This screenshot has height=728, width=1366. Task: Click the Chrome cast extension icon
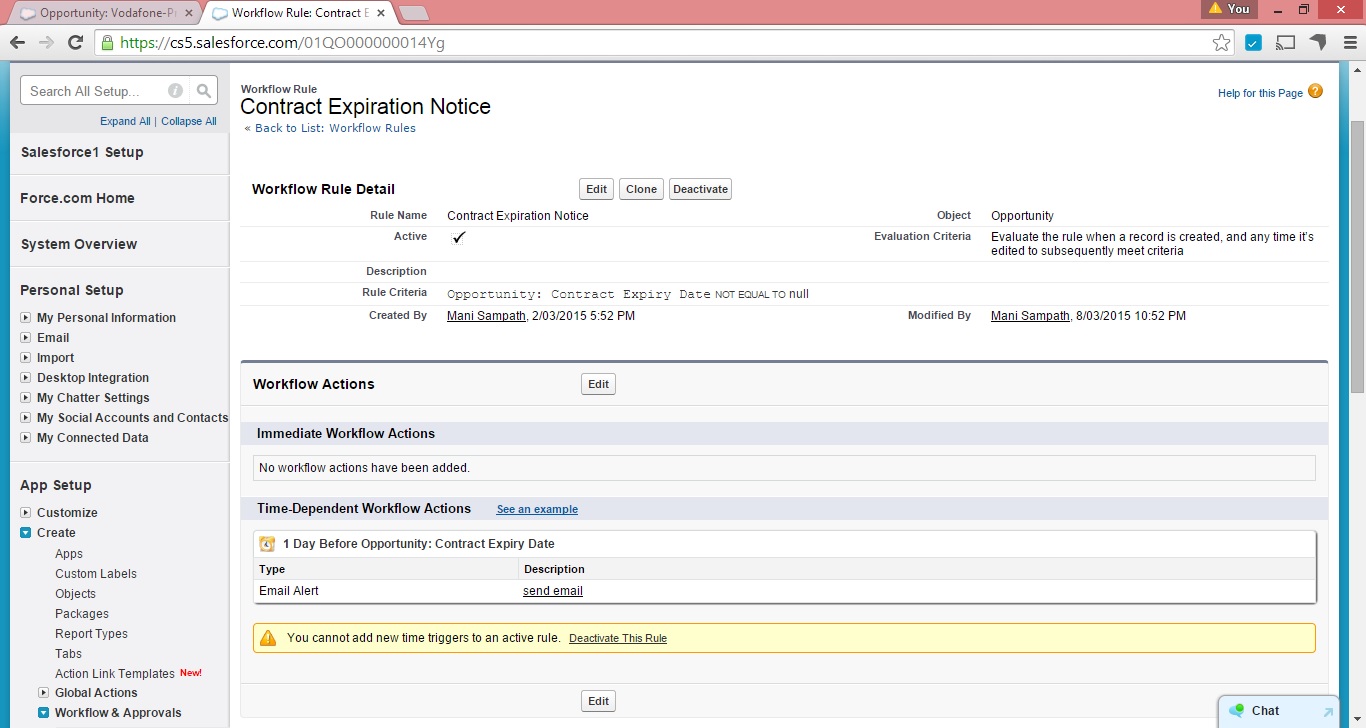click(x=1286, y=43)
